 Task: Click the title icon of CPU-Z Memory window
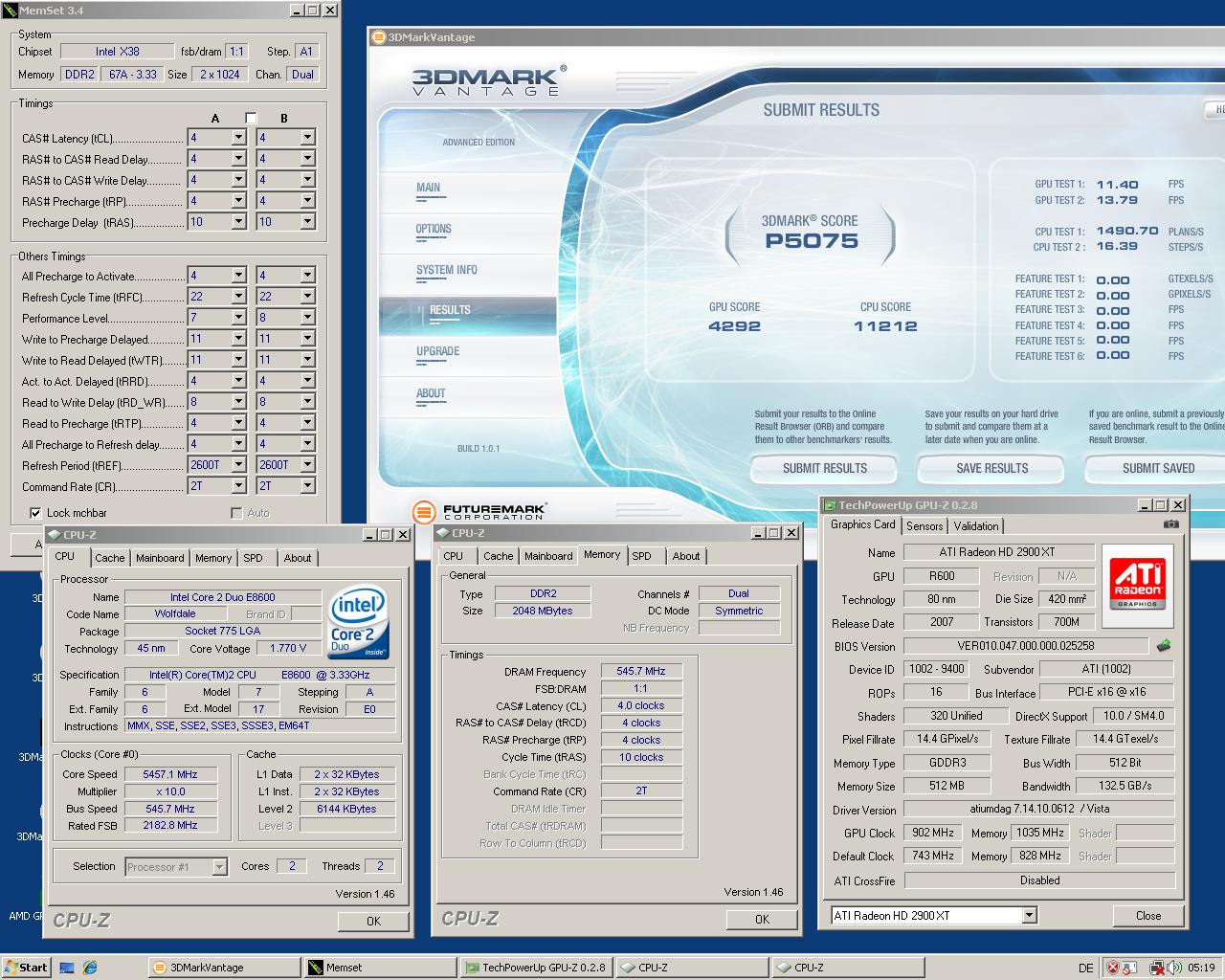(443, 533)
